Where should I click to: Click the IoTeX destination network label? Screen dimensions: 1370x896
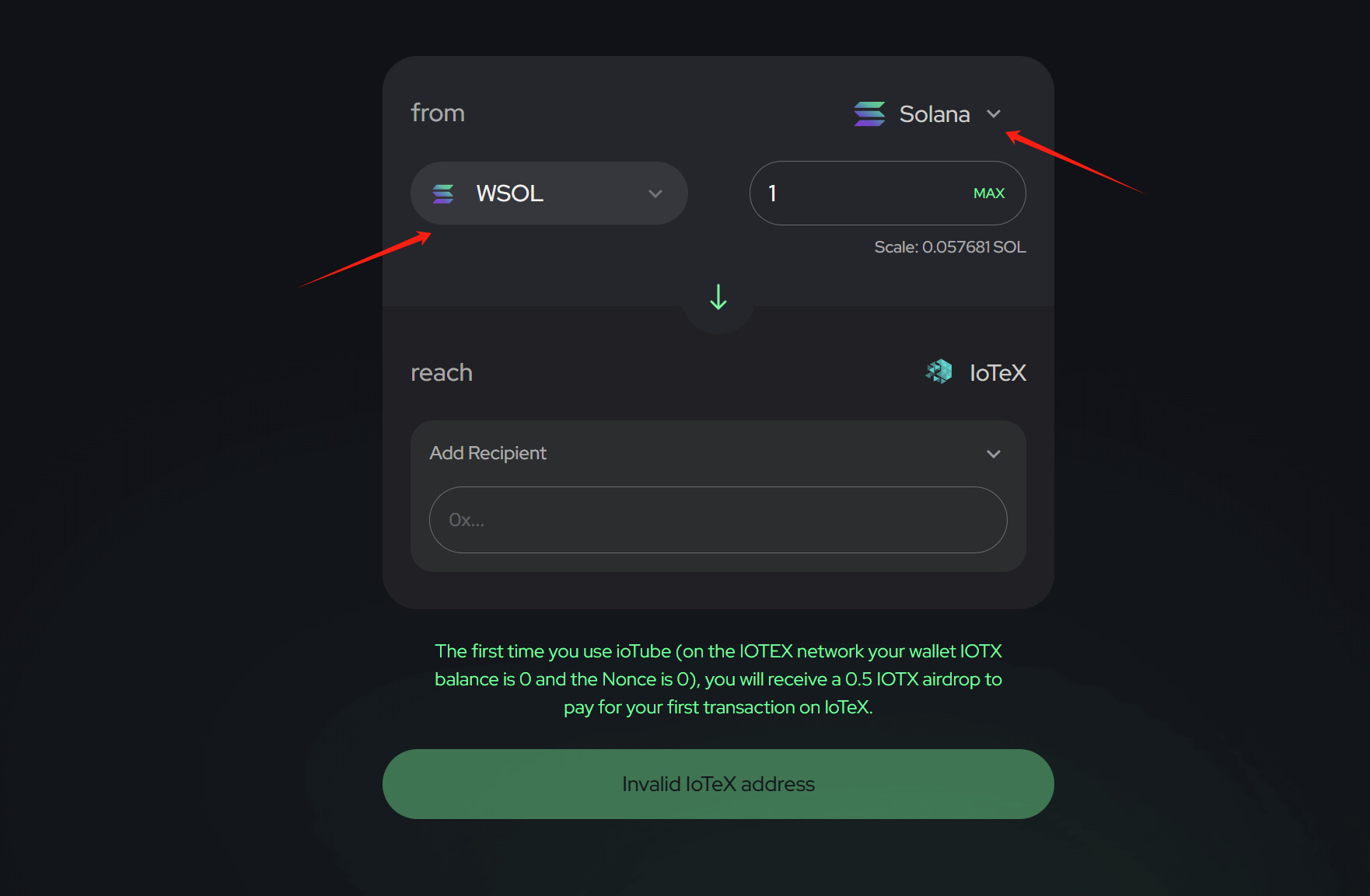click(998, 373)
